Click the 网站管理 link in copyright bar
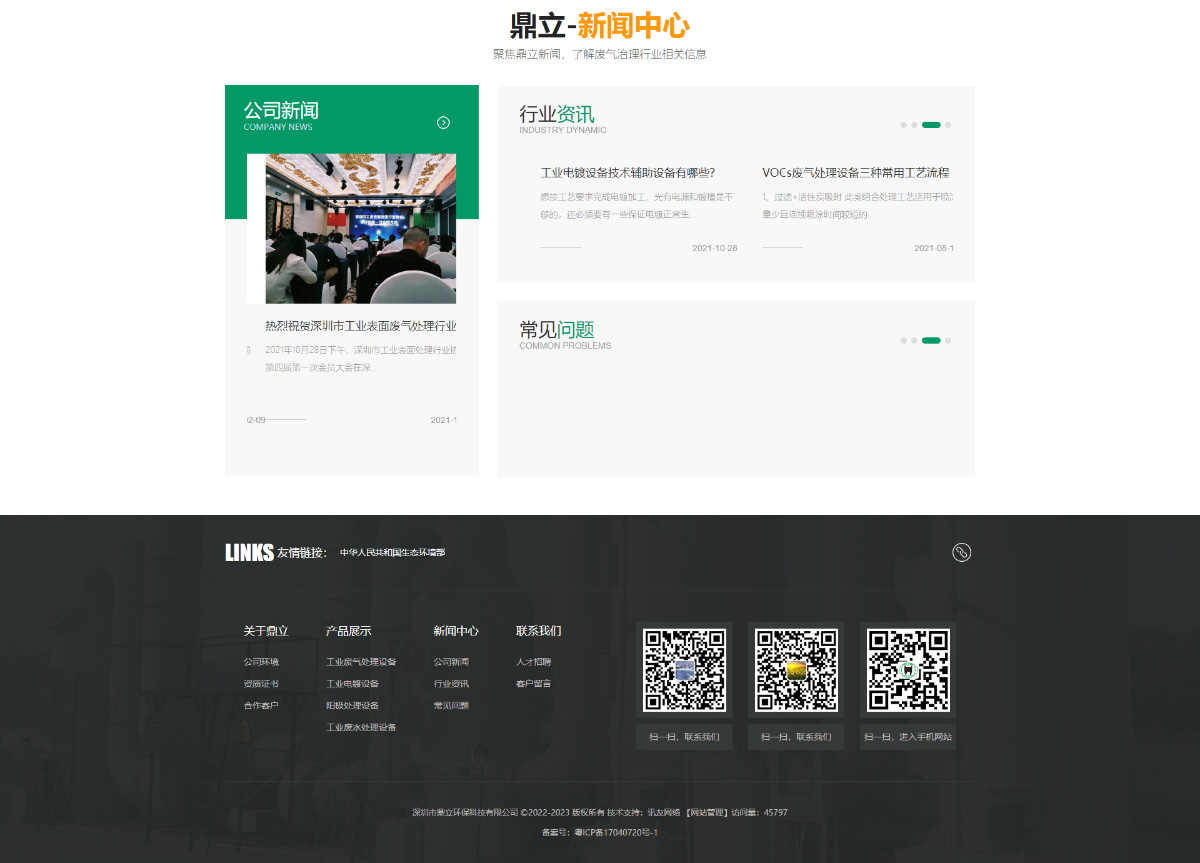Viewport: 1200px width, 863px height. pyautogui.click(x=708, y=812)
